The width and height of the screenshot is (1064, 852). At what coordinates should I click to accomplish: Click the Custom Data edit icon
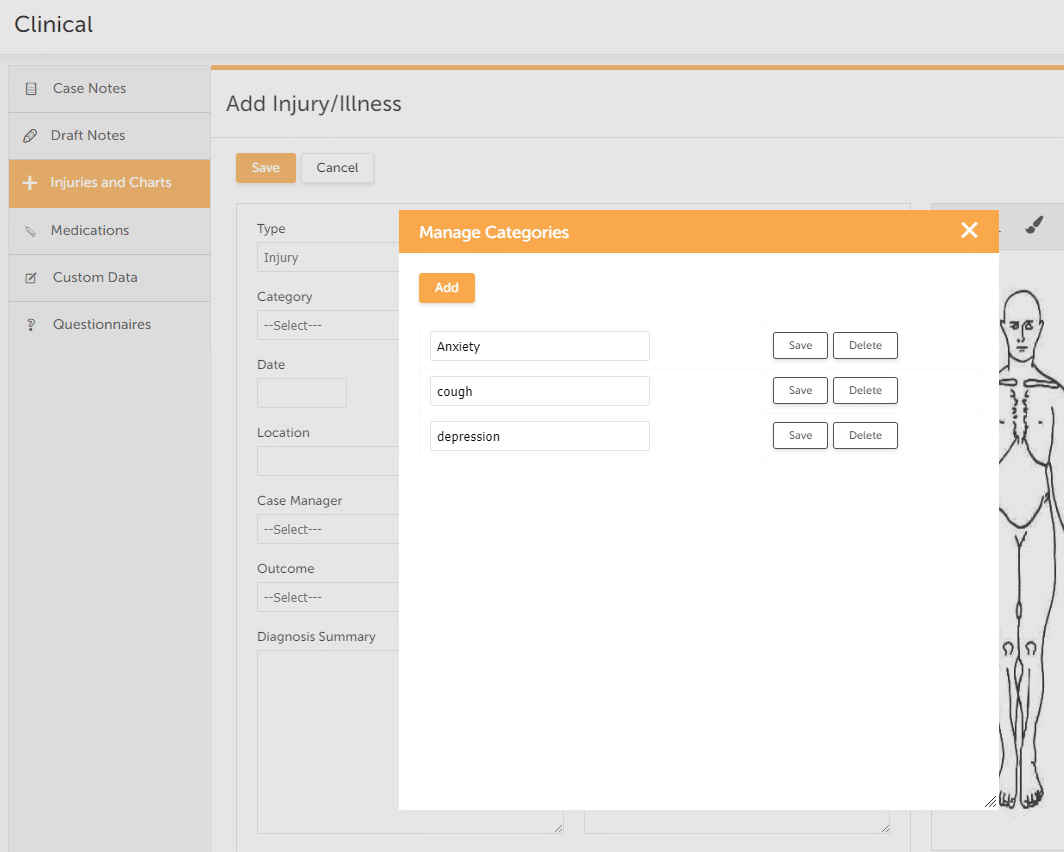(30, 277)
